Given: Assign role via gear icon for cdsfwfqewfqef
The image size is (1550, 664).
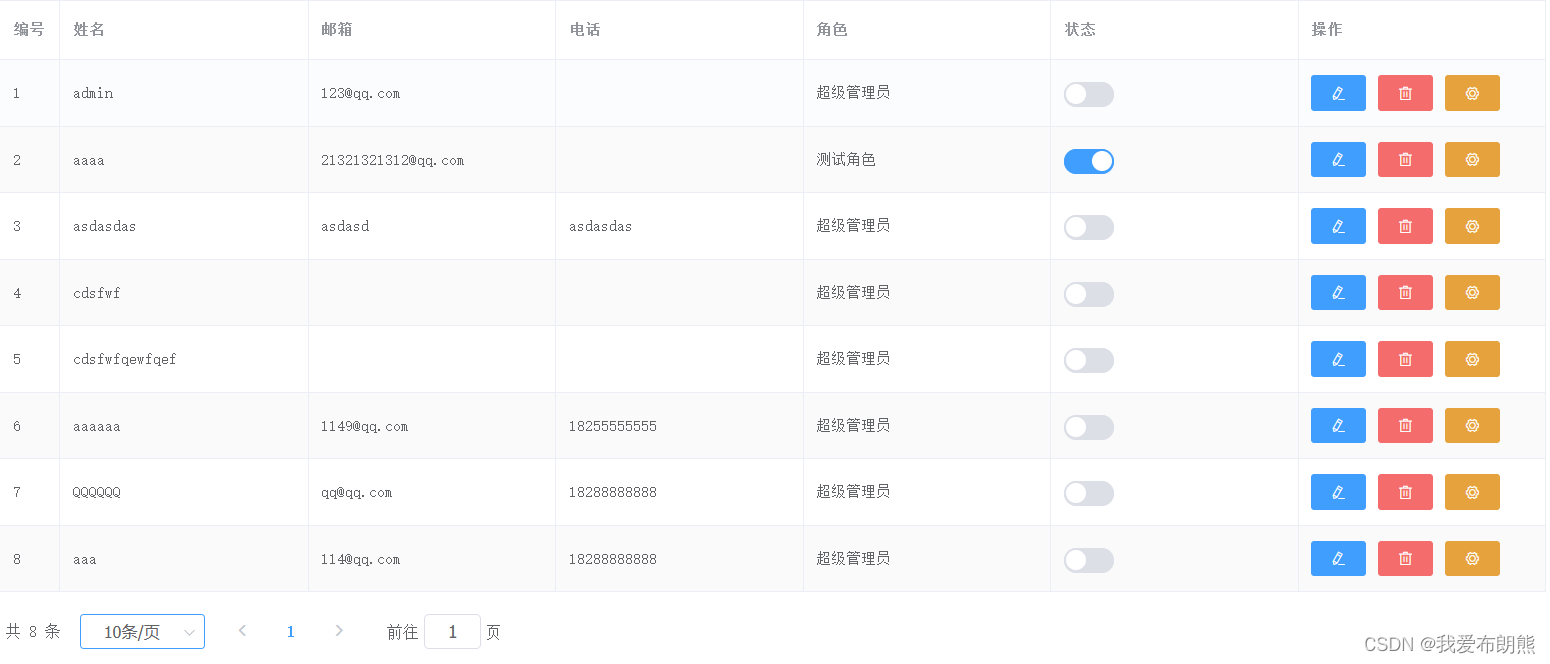Looking at the screenshot, I should [1472, 359].
